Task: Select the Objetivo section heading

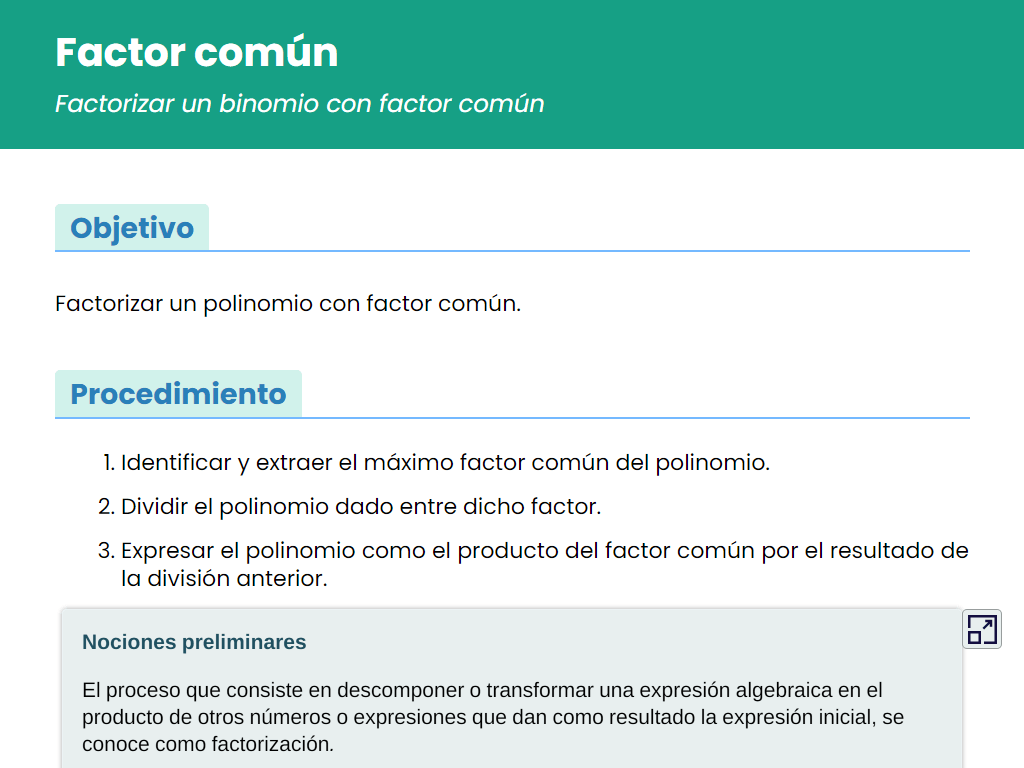Action: click(132, 228)
